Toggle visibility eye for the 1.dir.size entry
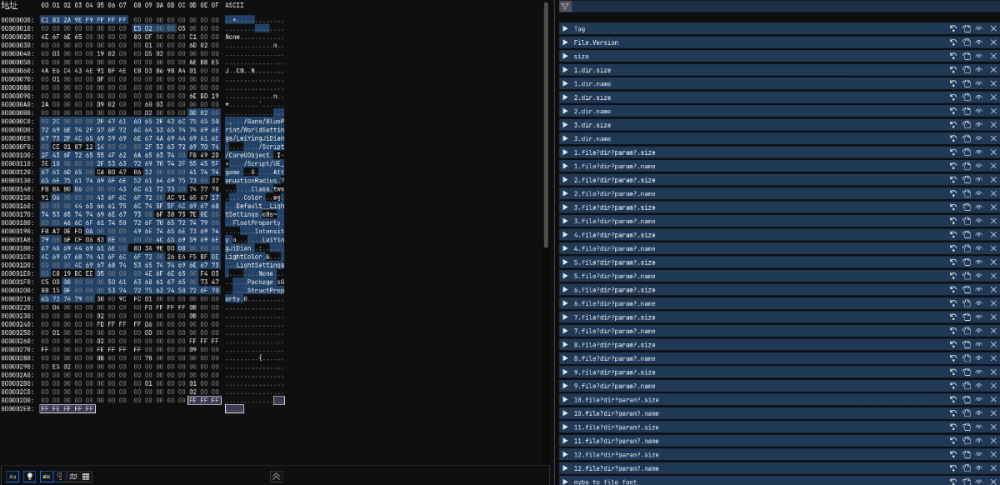 pos(980,71)
